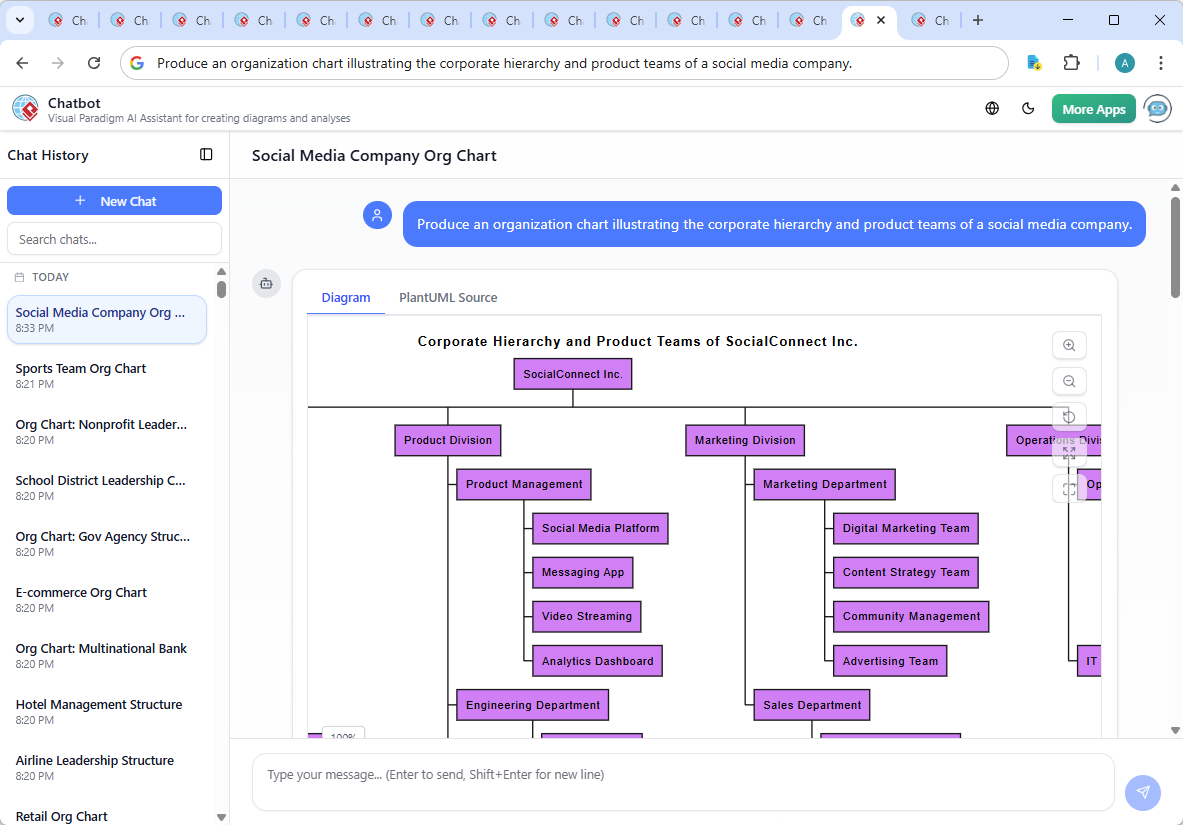
Task: Click the Chatbot logo in the header
Action: pyautogui.click(x=25, y=108)
